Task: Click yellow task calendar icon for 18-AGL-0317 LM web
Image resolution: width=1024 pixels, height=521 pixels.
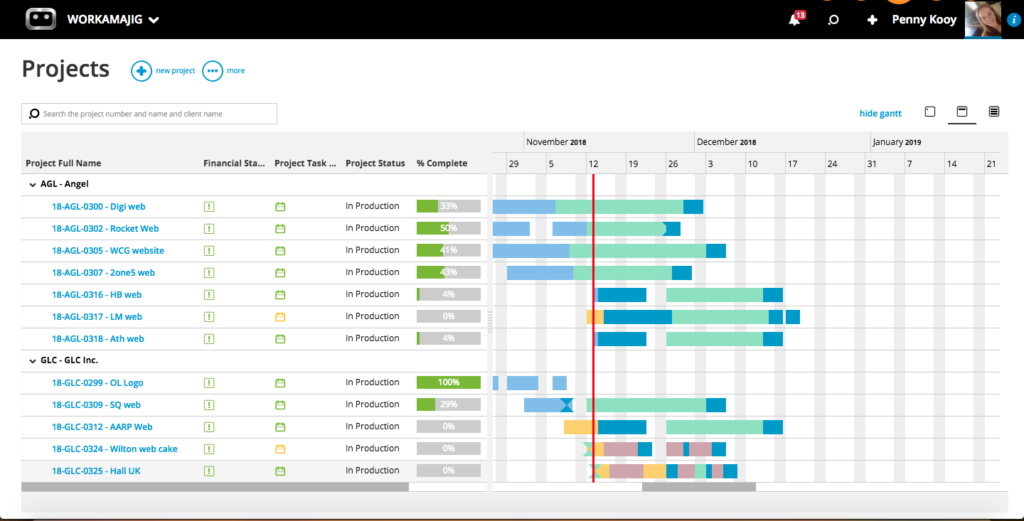Action: coord(280,317)
